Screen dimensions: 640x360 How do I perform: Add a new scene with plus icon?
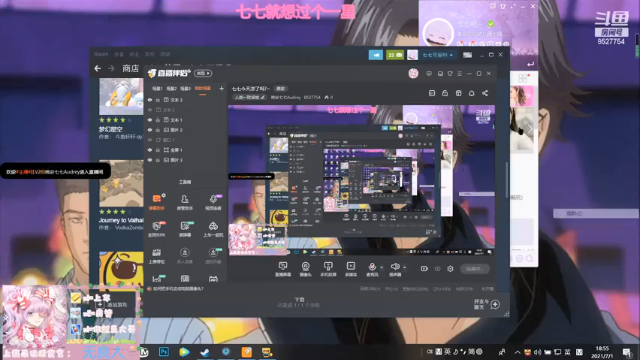click(221, 89)
